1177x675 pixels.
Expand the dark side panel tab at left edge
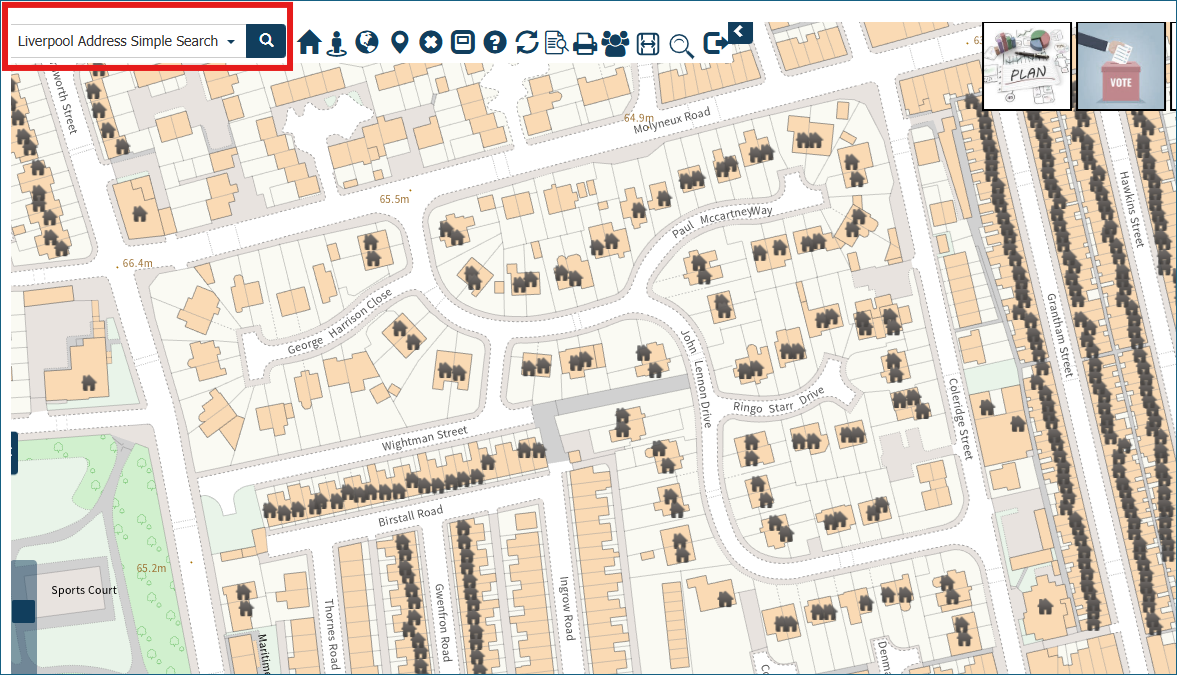pyautogui.click(x=14, y=453)
